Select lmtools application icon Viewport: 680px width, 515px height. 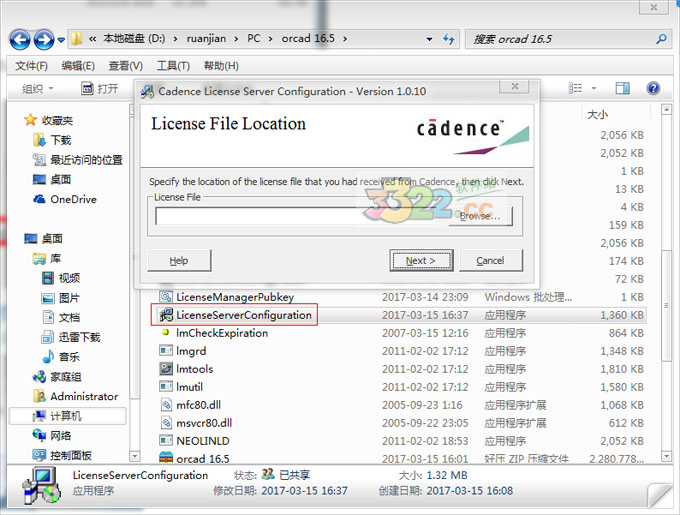[x=166, y=369]
